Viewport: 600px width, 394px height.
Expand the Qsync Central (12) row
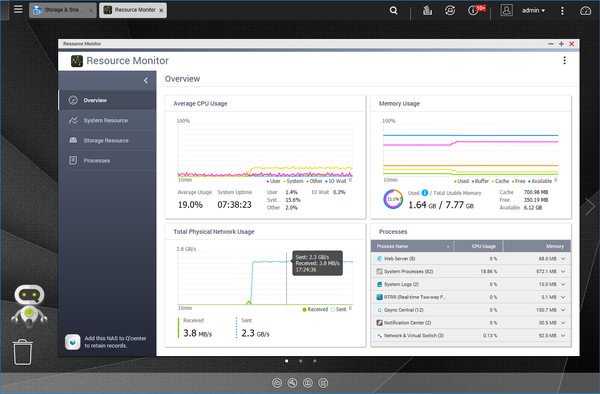563,310
